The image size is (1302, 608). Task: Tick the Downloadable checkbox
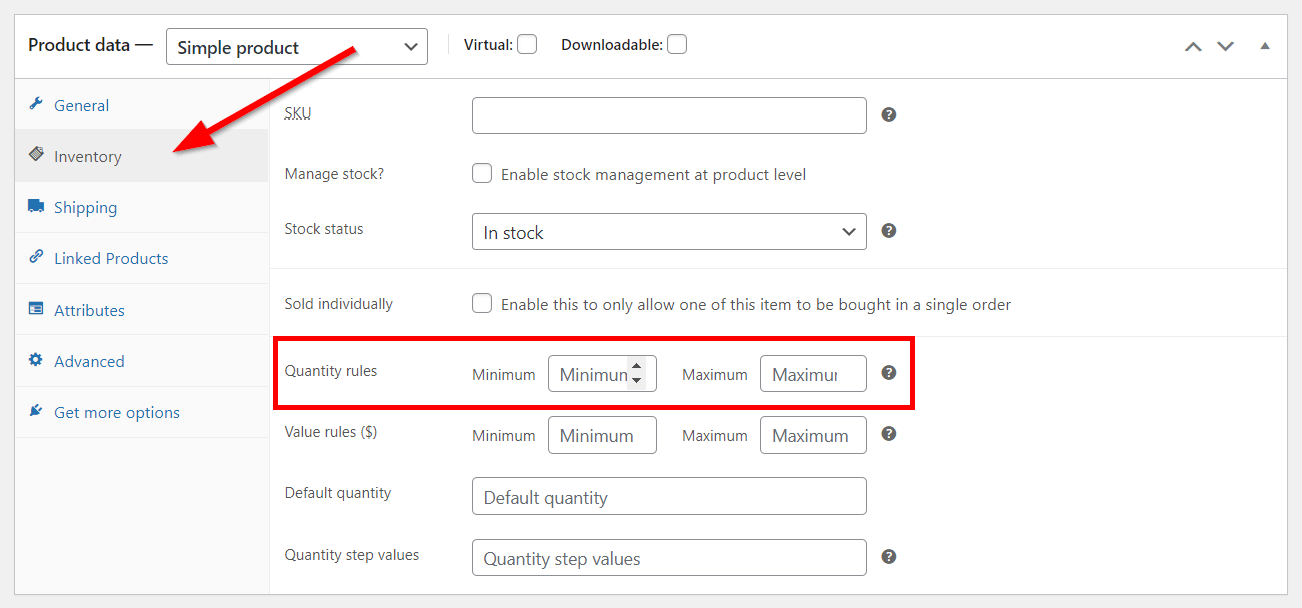tap(677, 44)
